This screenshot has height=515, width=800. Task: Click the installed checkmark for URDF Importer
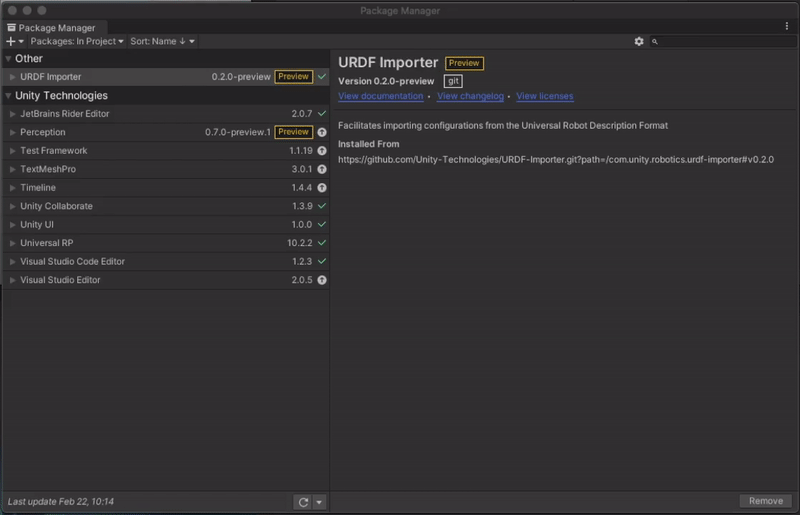(322, 77)
